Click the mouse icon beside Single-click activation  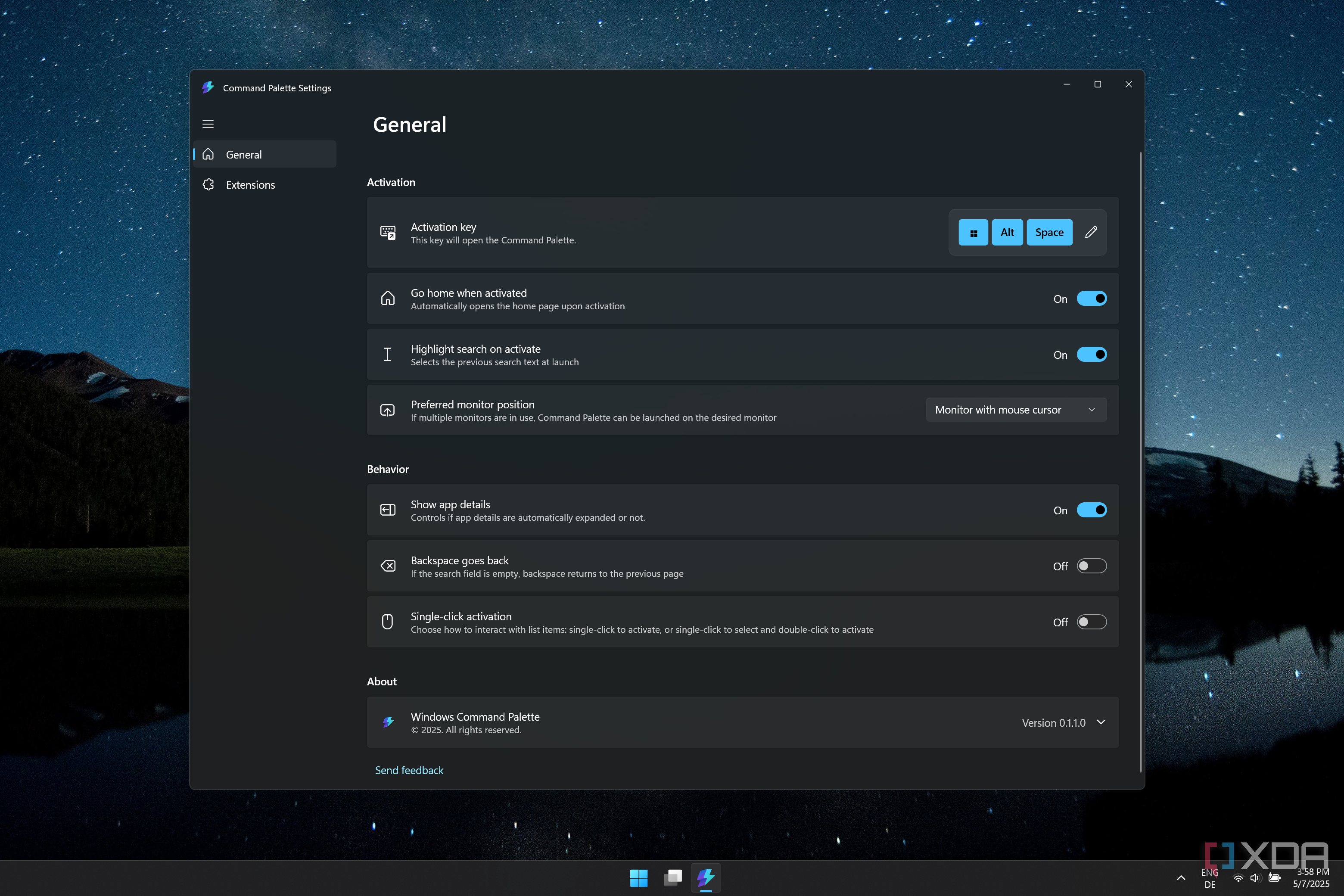point(387,622)
